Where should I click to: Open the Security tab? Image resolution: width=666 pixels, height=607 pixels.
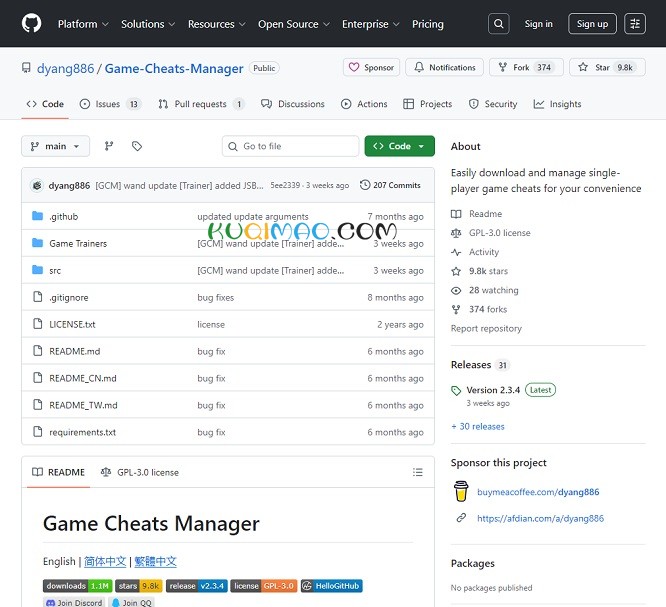click(493, 104)
